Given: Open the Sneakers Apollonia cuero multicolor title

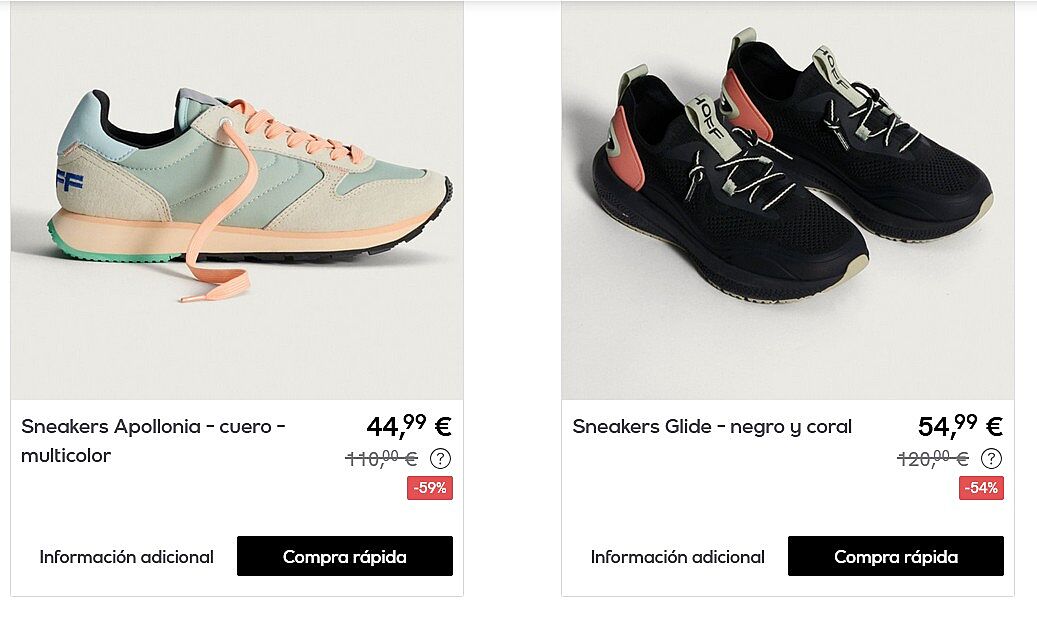Looking at the screenshot, I should (x=153, y=440).
